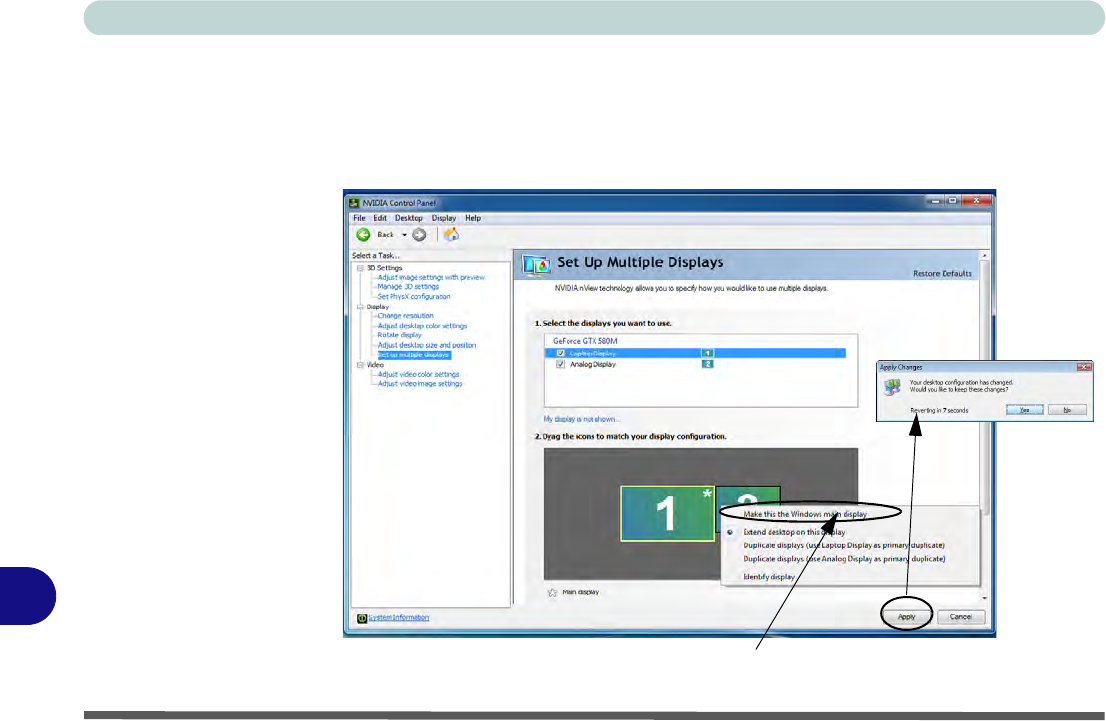The width and height of the screenshot is (1106, 721).
Task: Select Set PhysX configuration task
Action: tap(413, 297)
